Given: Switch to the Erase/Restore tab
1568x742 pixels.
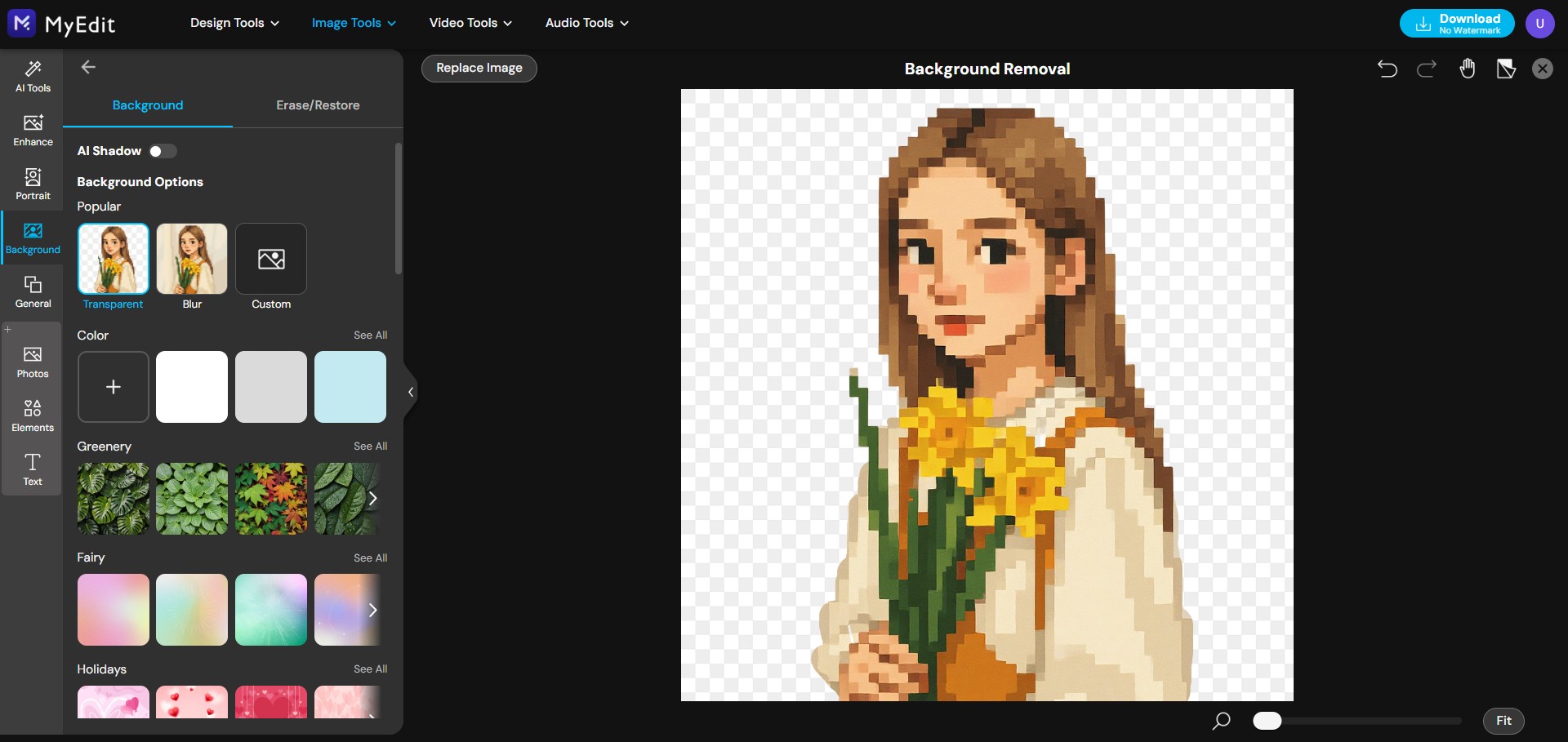Looking at the screenshot, I should (318, 104).
